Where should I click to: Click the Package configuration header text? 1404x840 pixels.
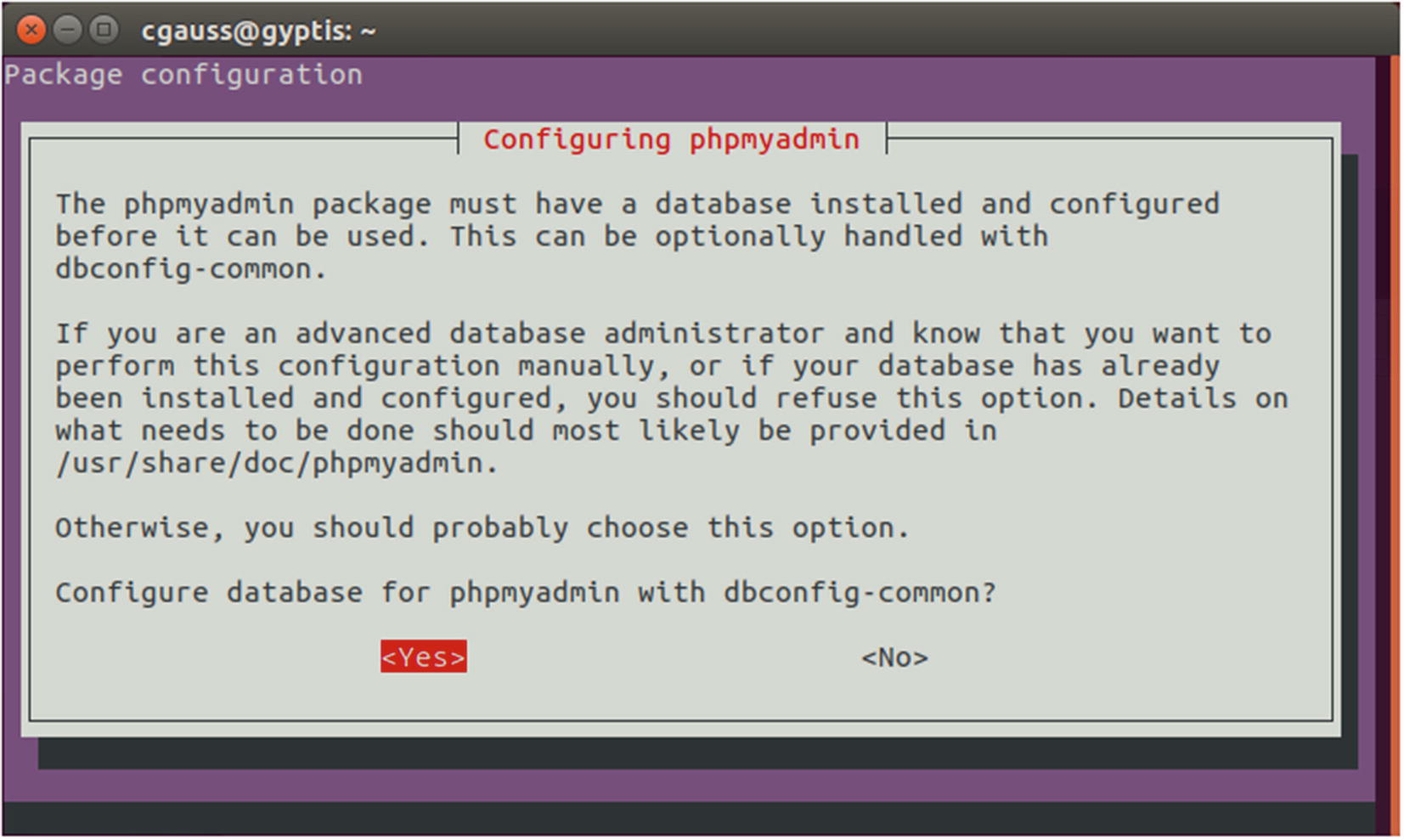[x=183, y=75]
